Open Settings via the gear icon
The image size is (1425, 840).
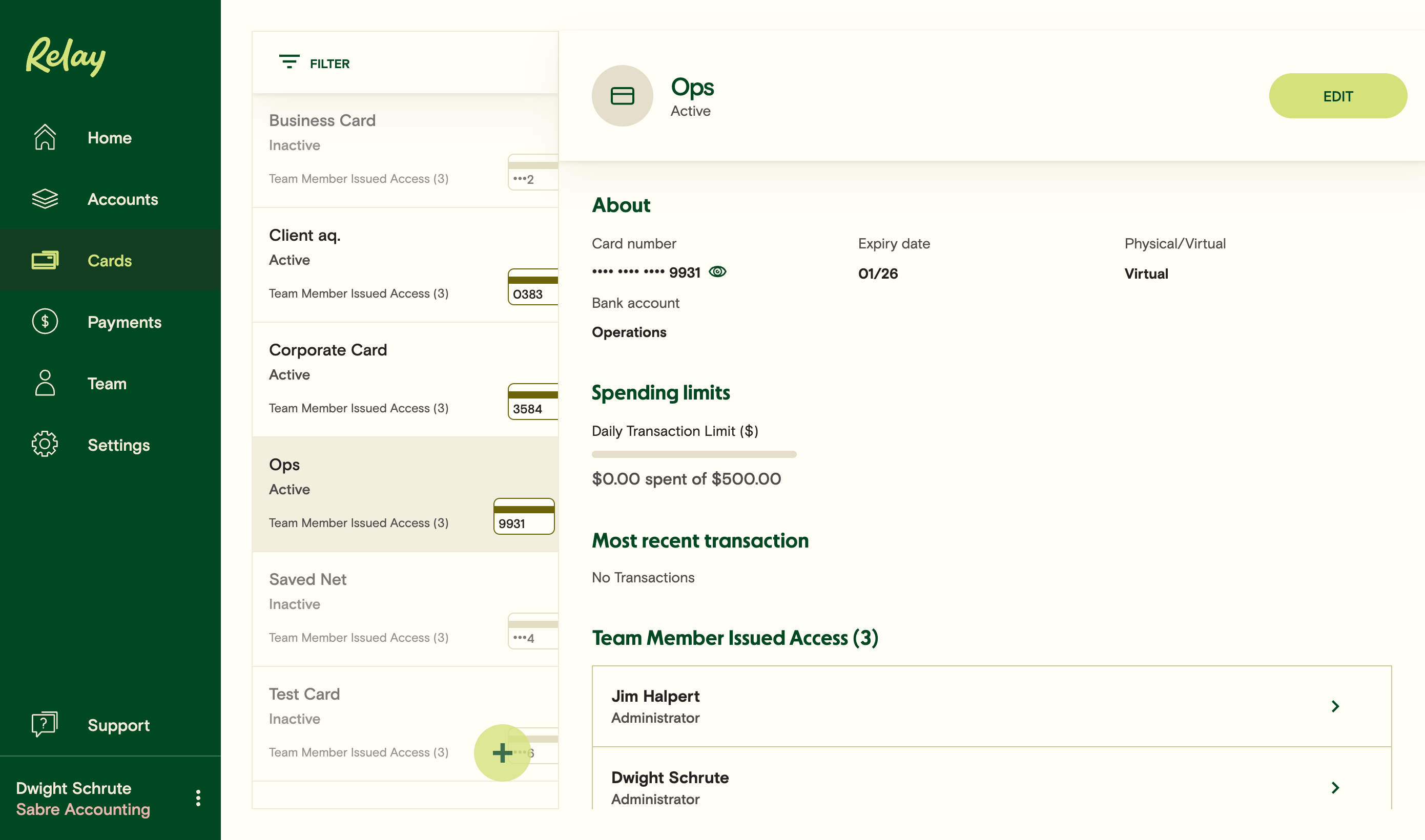(x=45, y=445)
